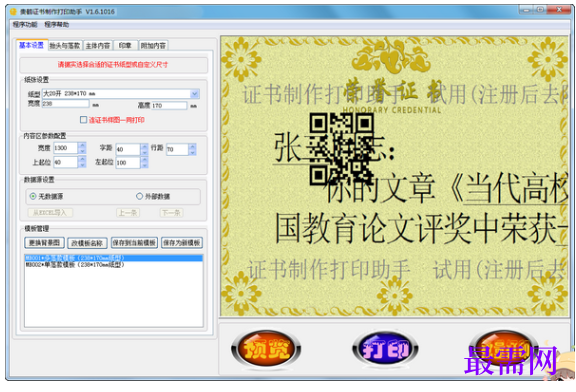This screenshot has width=576, height=392.
Task: Click the app icon in the title bar
Action: point(14,12)
